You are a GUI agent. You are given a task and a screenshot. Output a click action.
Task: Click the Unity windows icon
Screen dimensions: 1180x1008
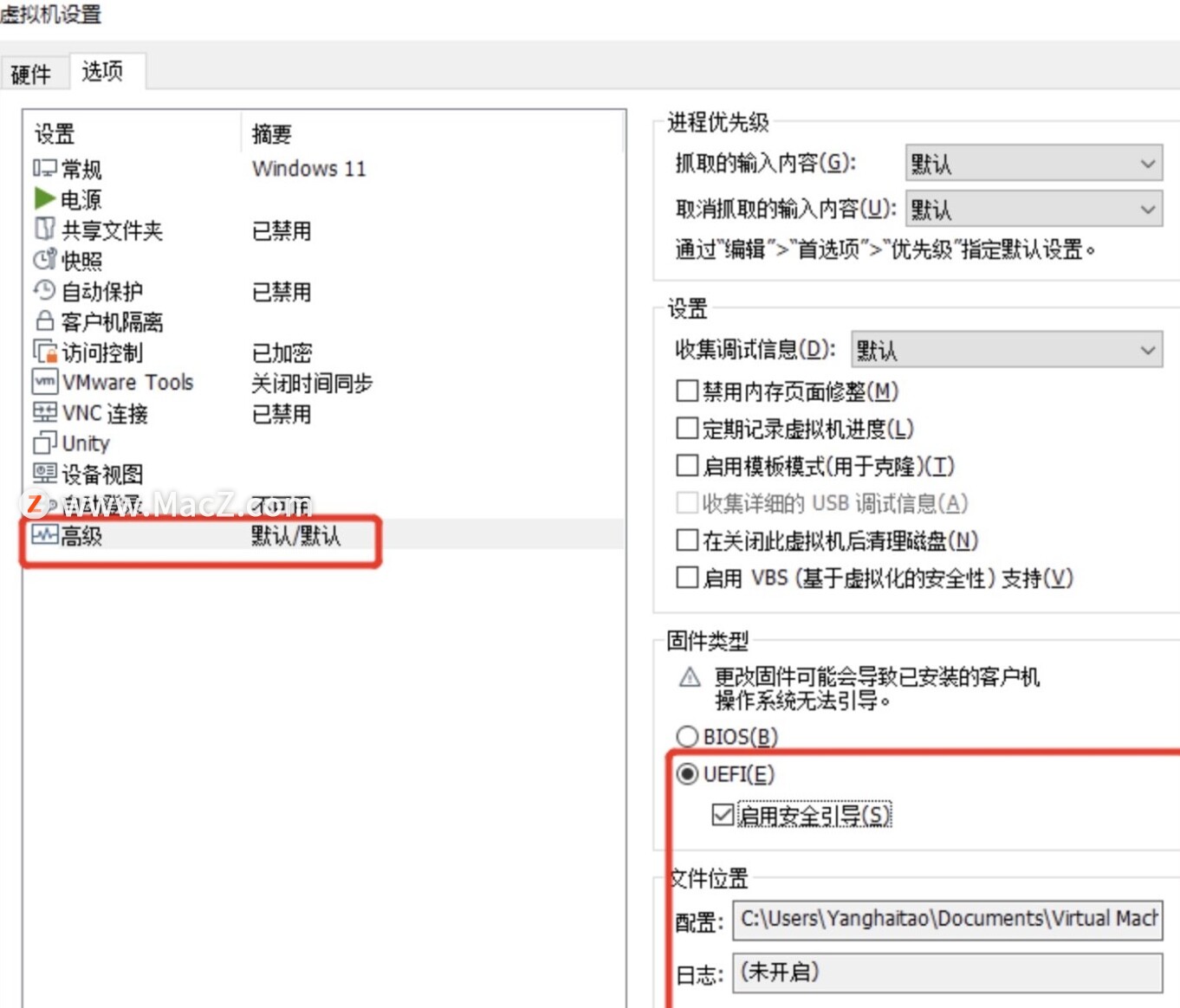(45, 443)
